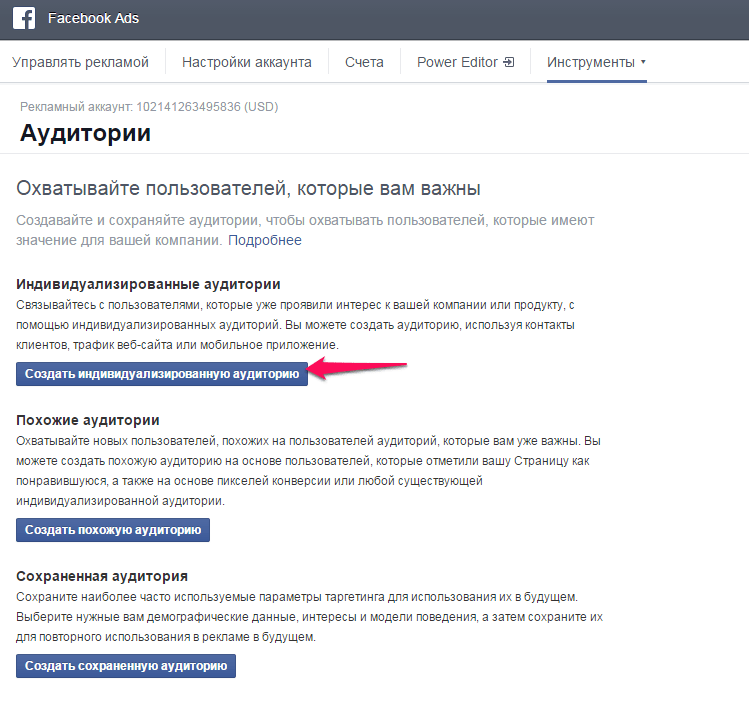The width and height of the screenshot is (749, 724).
Task: Click the Похожие аудитории heading
Action: [88, 420]
